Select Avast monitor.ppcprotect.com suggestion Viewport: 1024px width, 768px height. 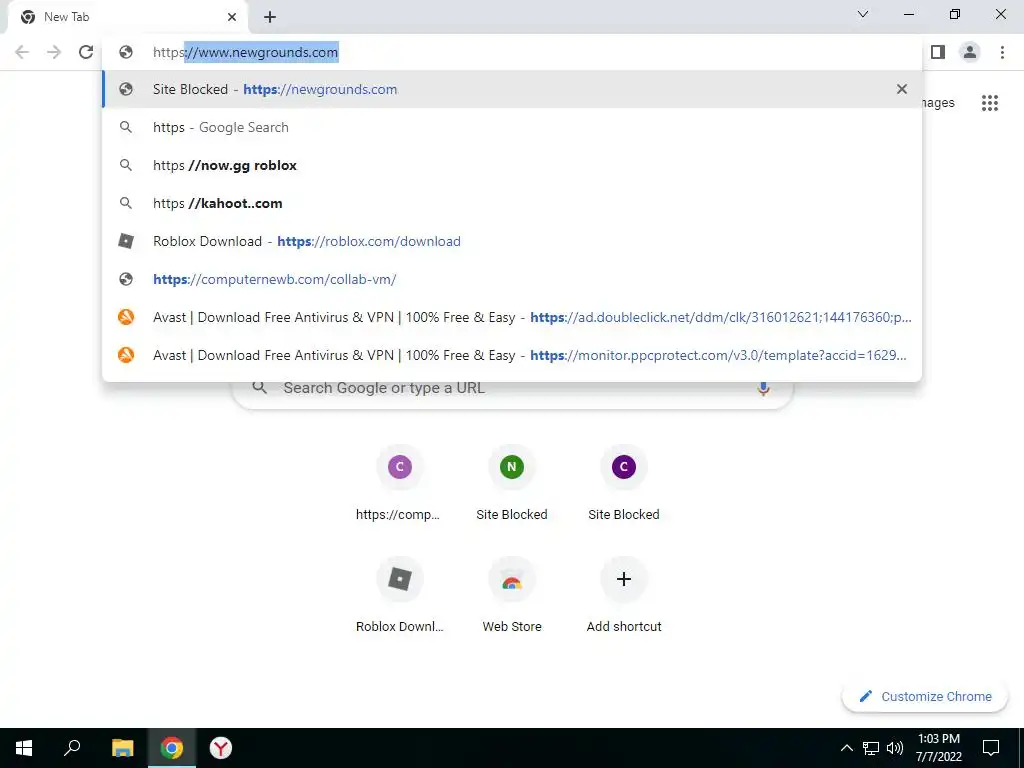click(x=512, y=355)
